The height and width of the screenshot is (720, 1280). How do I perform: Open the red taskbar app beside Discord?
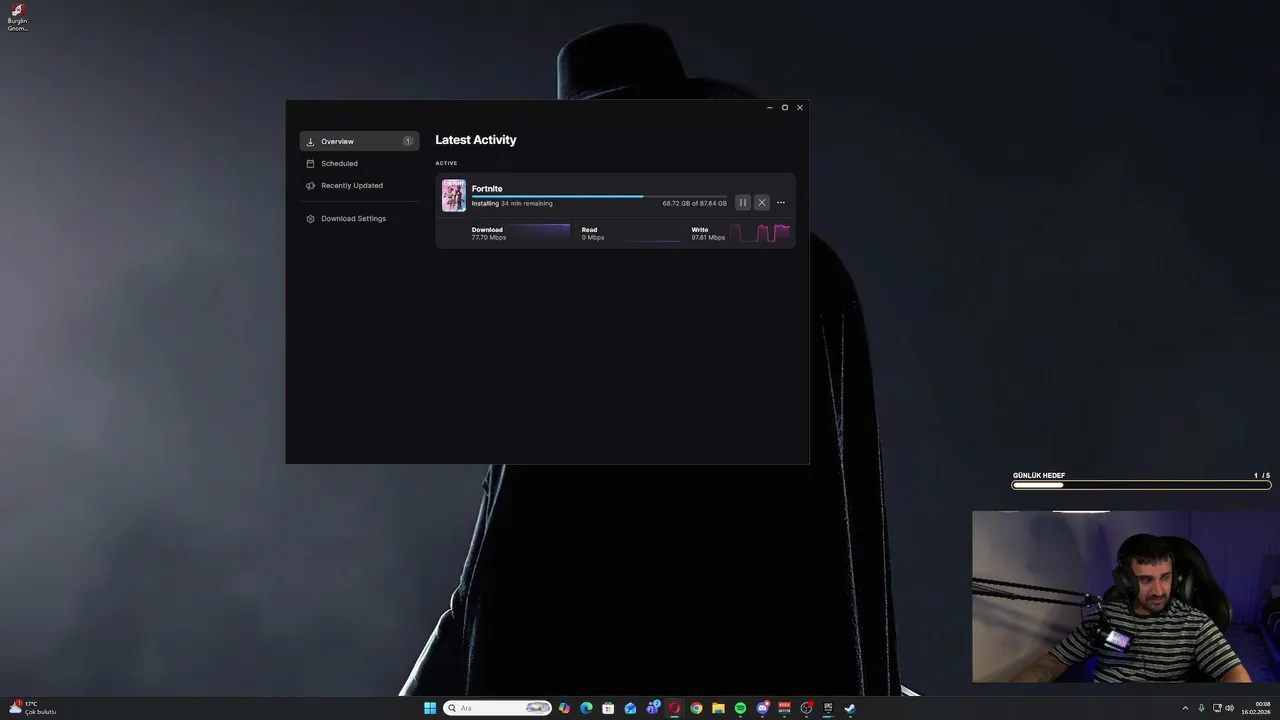(784, 708)
